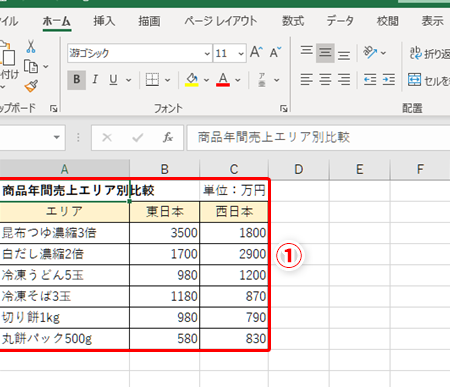Image resolution: width=450 pixels, height=387 pixels.
Task: Select Middle Align icon
Action: click(325, 52)
